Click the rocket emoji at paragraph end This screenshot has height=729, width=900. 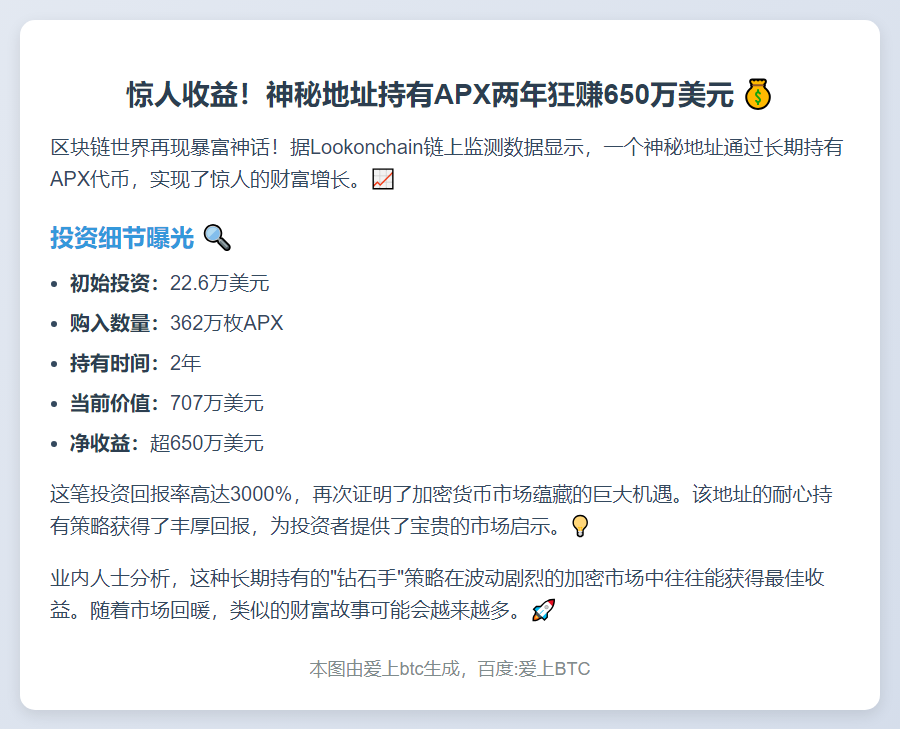pyautogui.click(x=543, y=610)
